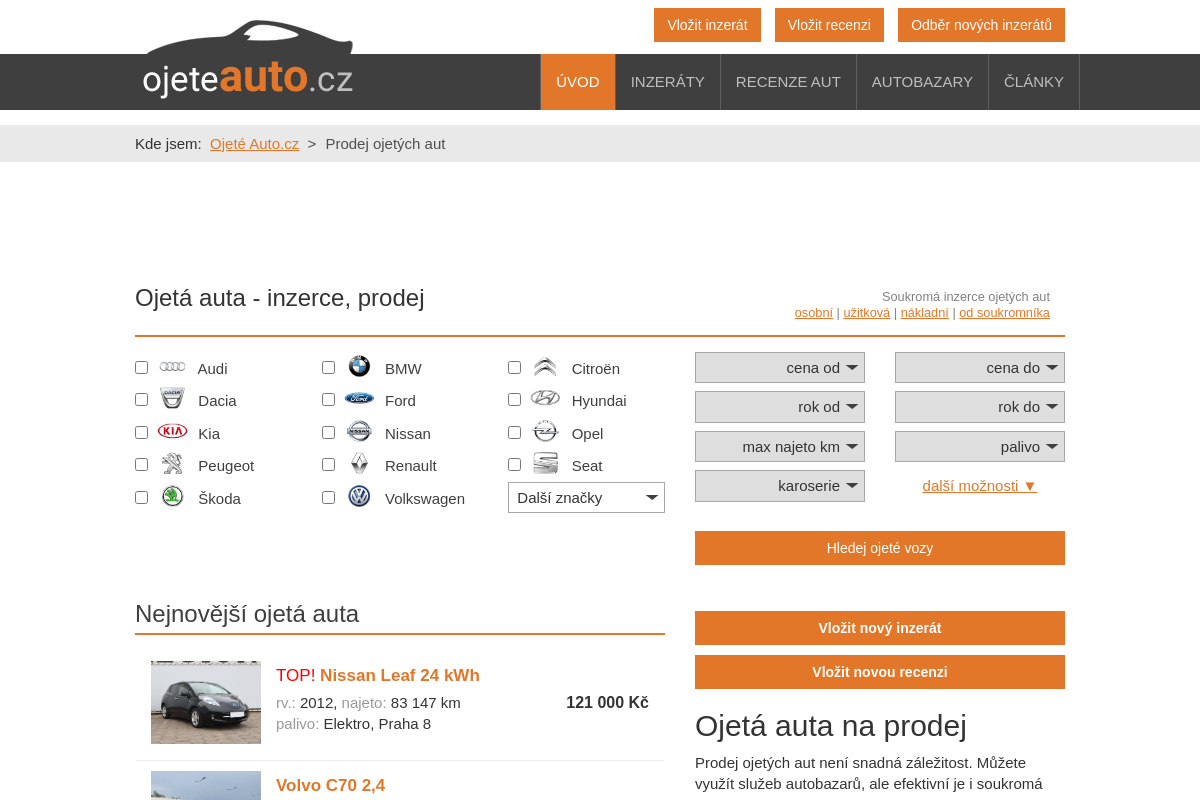Click the Audi brand logo
This screenshot has height=800, width=1200.
point(172,367)
